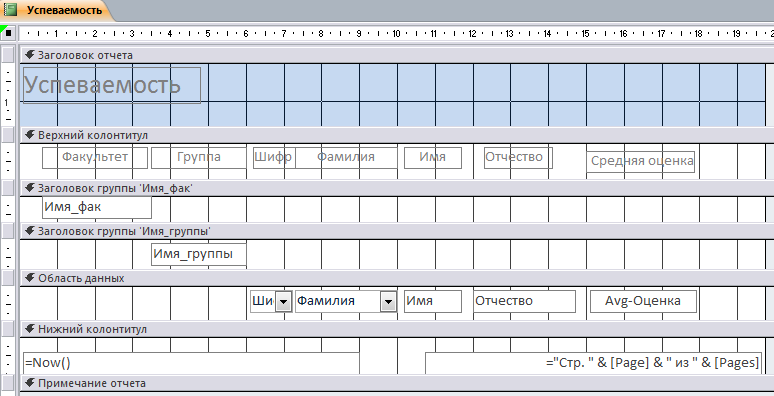This screenshot has width=774, height=396.
Task: Select the Avg-Оценка text box
Action: tap(643, 301)
